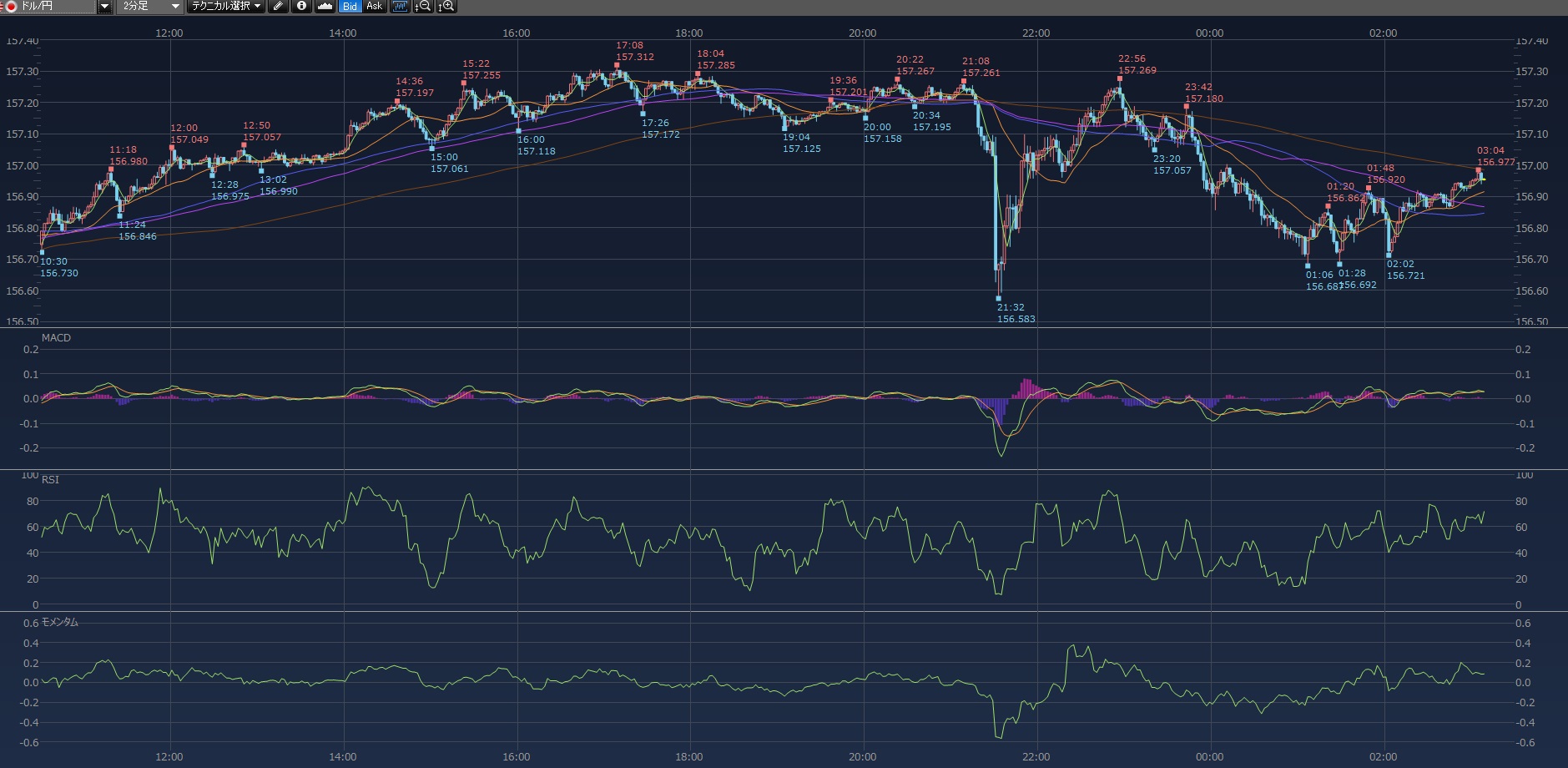Toggle the candlestick chart display icon
Viewport: 1568px width, 768px height.
400,7
